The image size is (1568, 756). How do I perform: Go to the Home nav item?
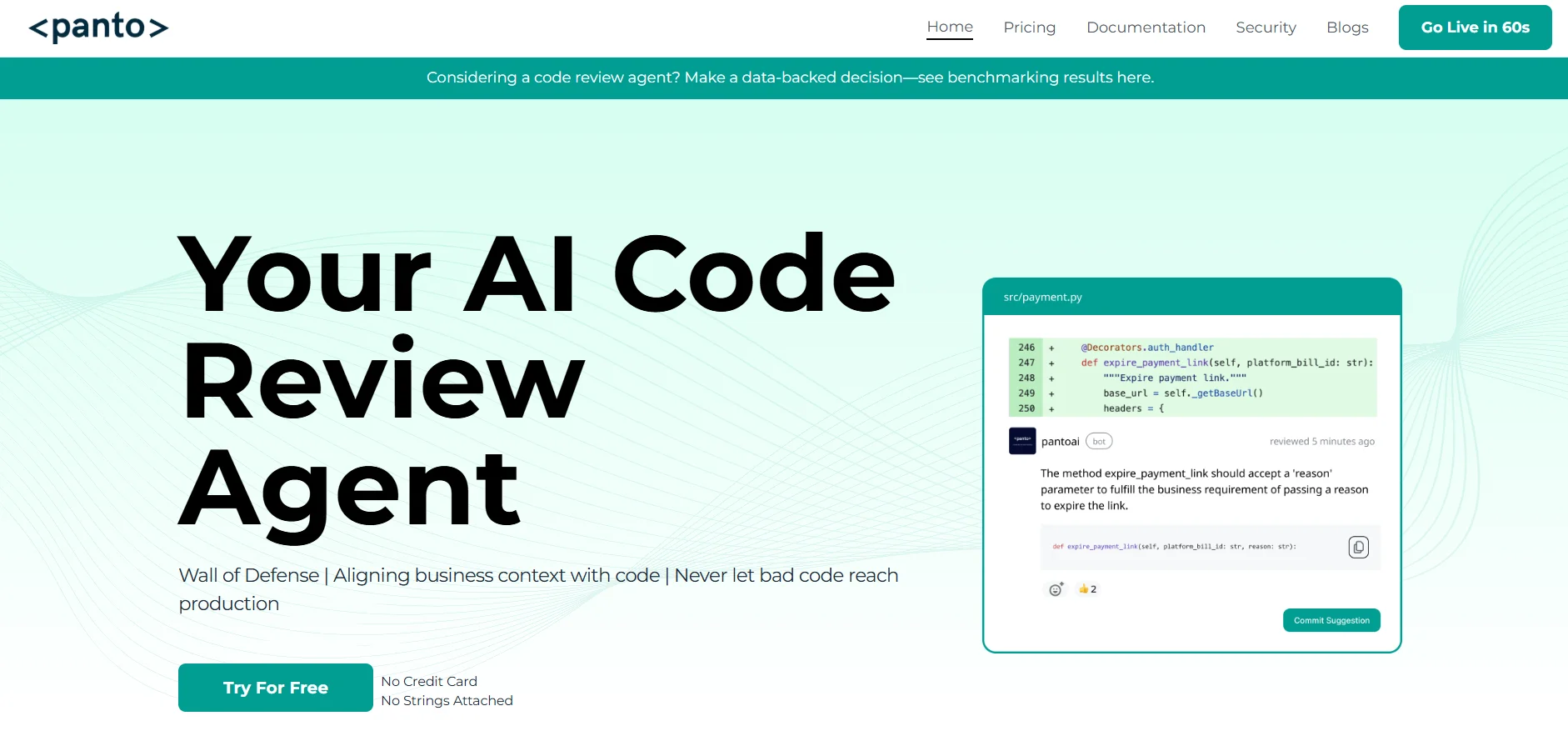[949, 27]
